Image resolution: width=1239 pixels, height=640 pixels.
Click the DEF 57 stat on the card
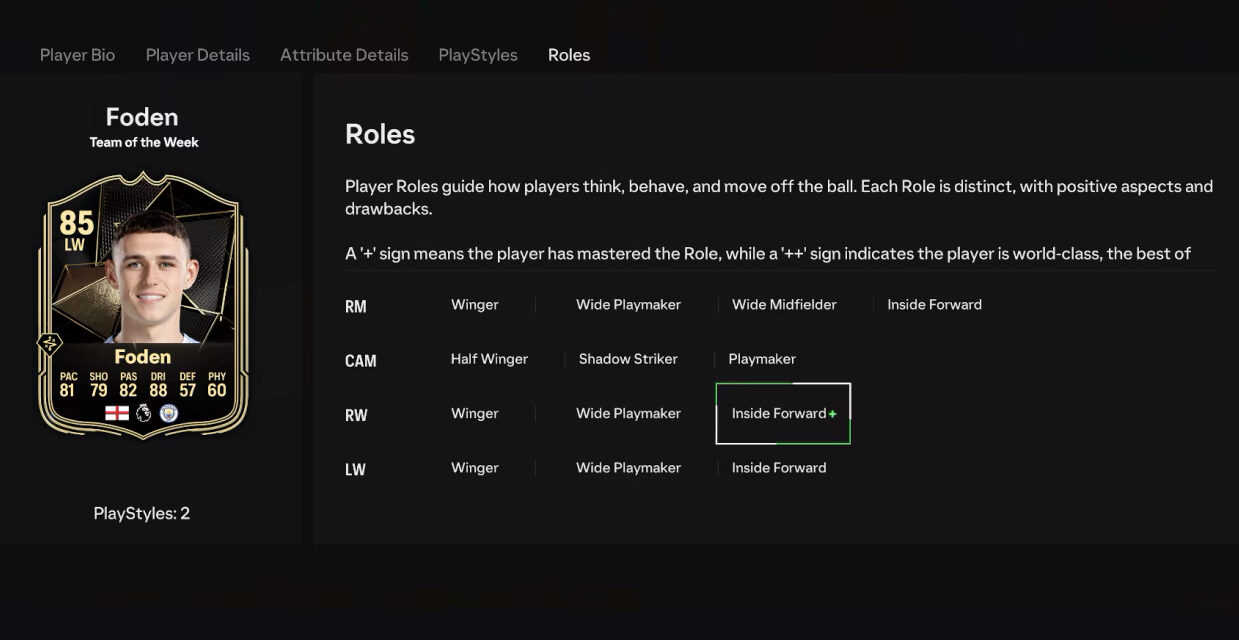[187, 385]
